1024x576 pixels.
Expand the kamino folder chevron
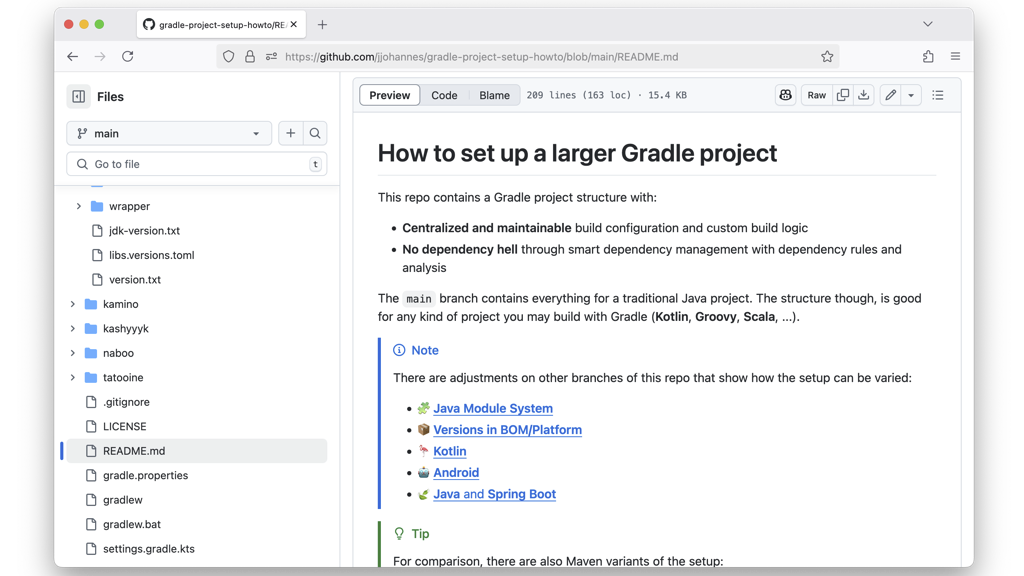72,304
